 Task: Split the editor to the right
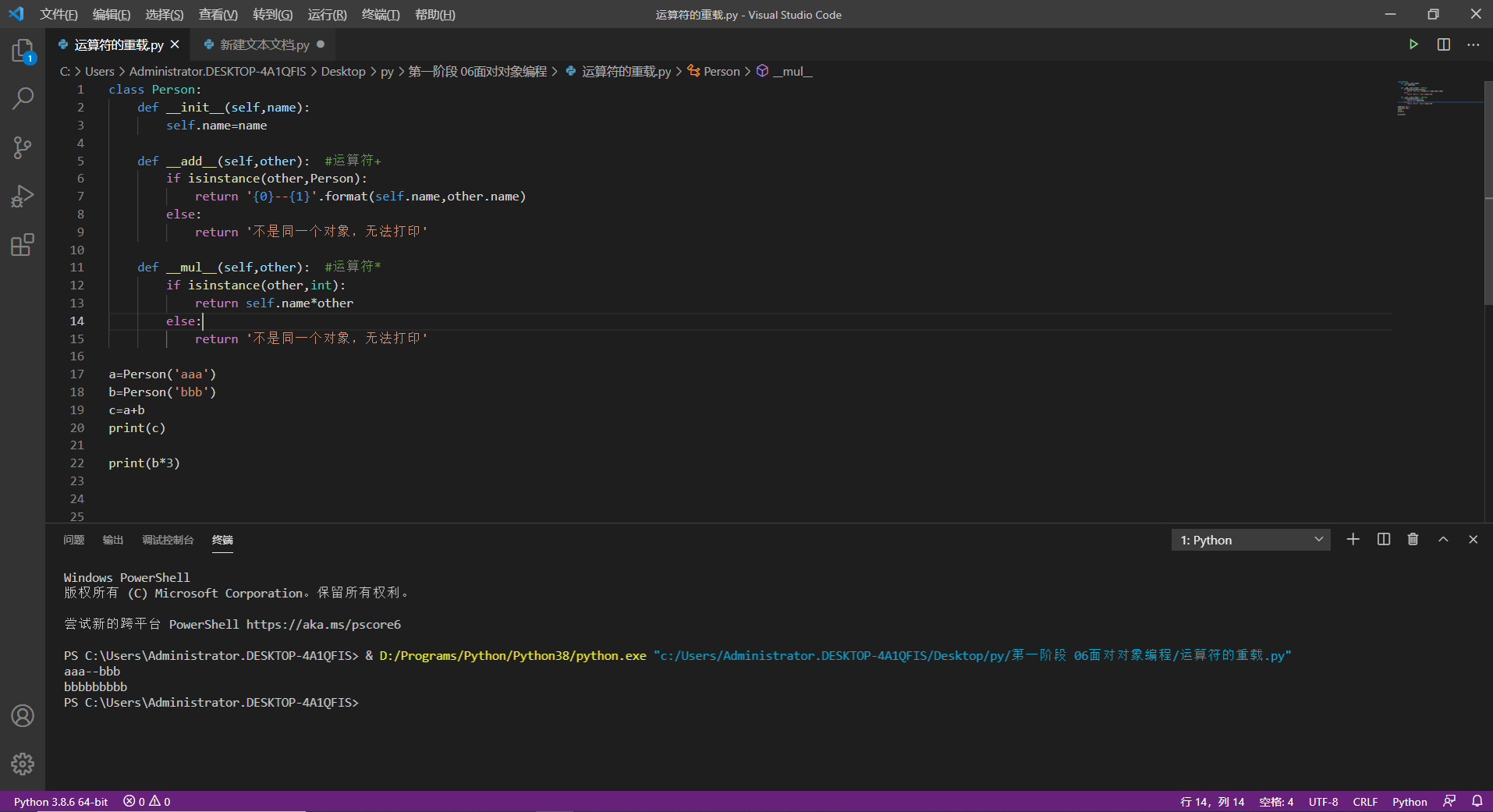[1444, 44]
